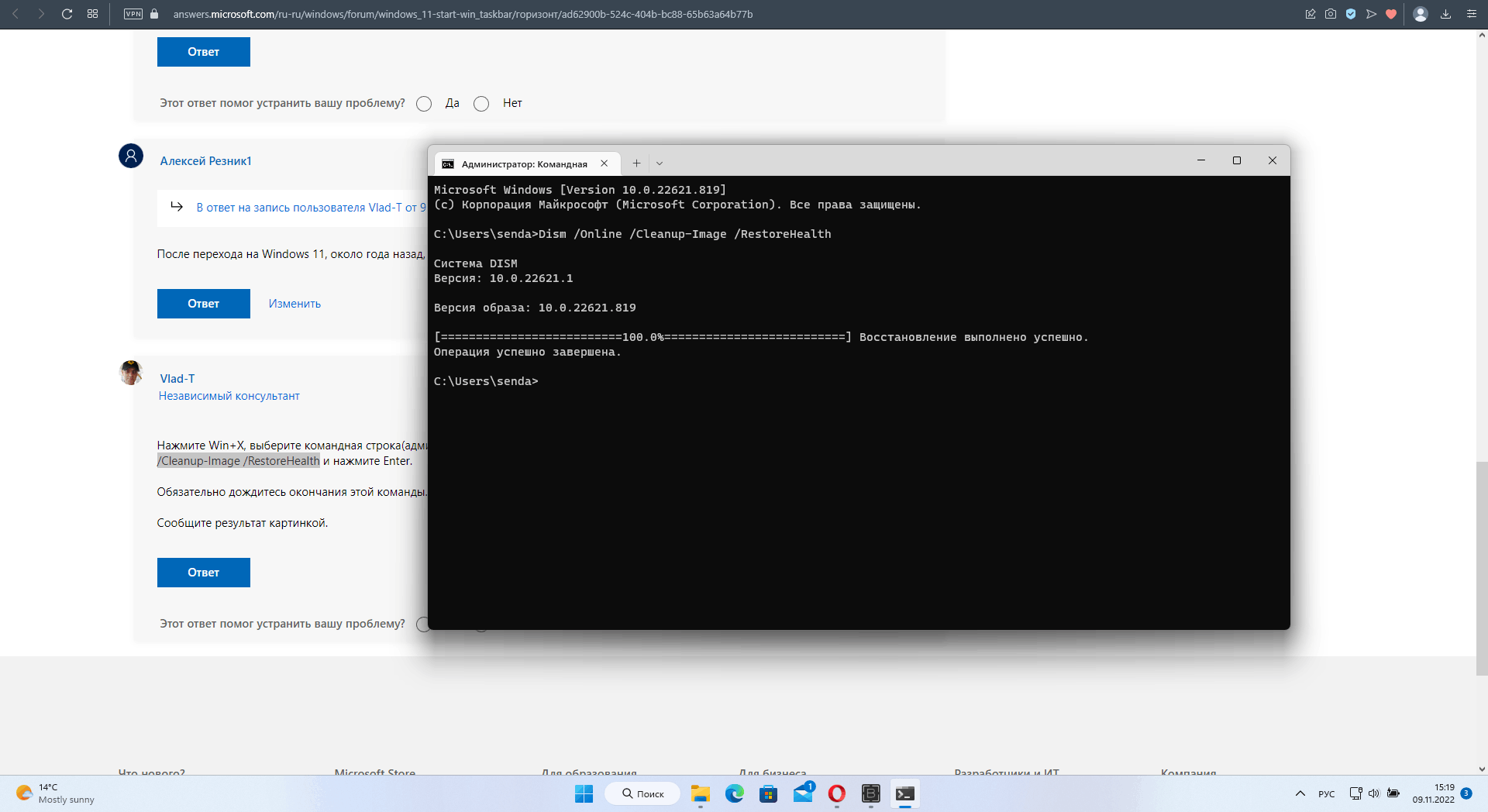Close the Администратор: Командная tab

(x=604, y=163)
